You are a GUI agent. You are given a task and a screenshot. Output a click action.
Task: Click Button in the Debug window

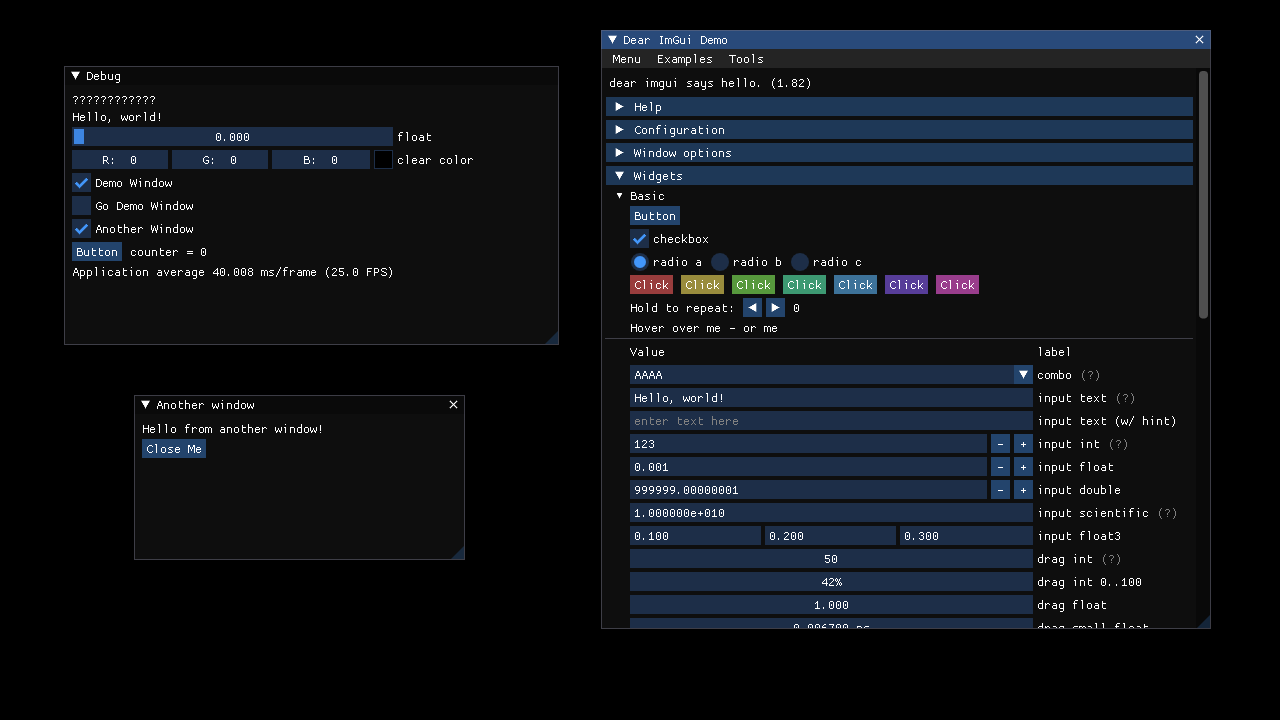tap(97, 252)
